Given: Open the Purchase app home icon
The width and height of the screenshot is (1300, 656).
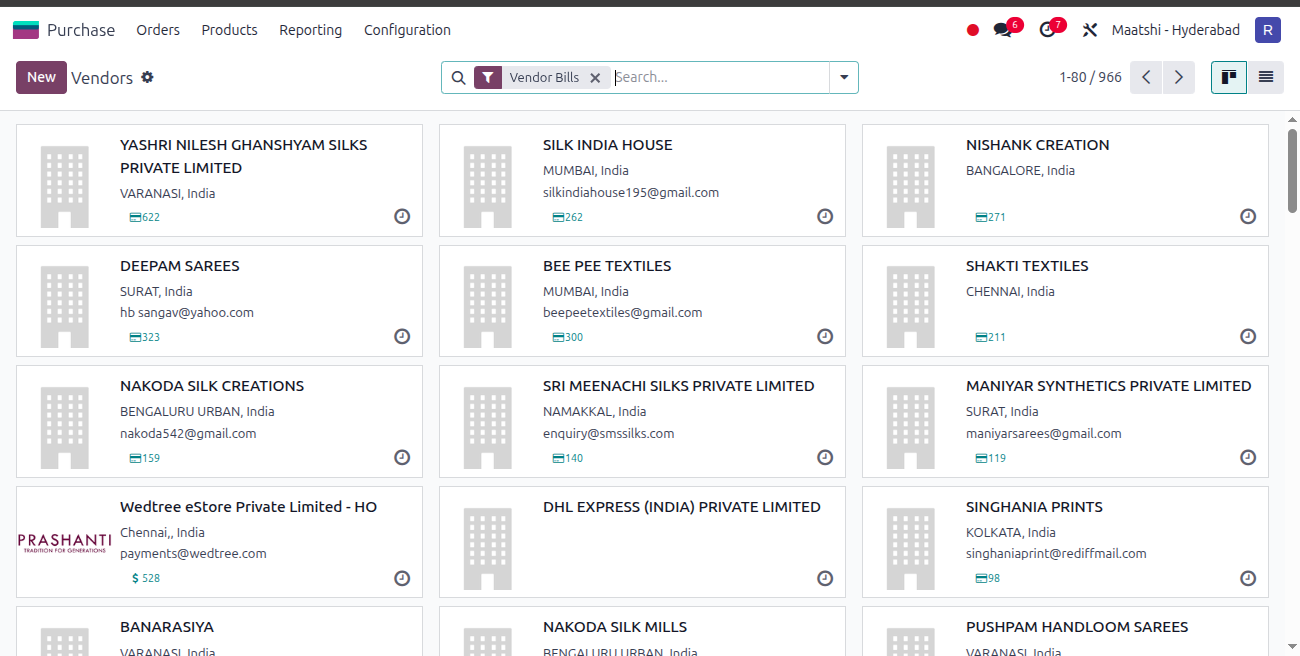Looking at the screenshot, I should 26,30.
